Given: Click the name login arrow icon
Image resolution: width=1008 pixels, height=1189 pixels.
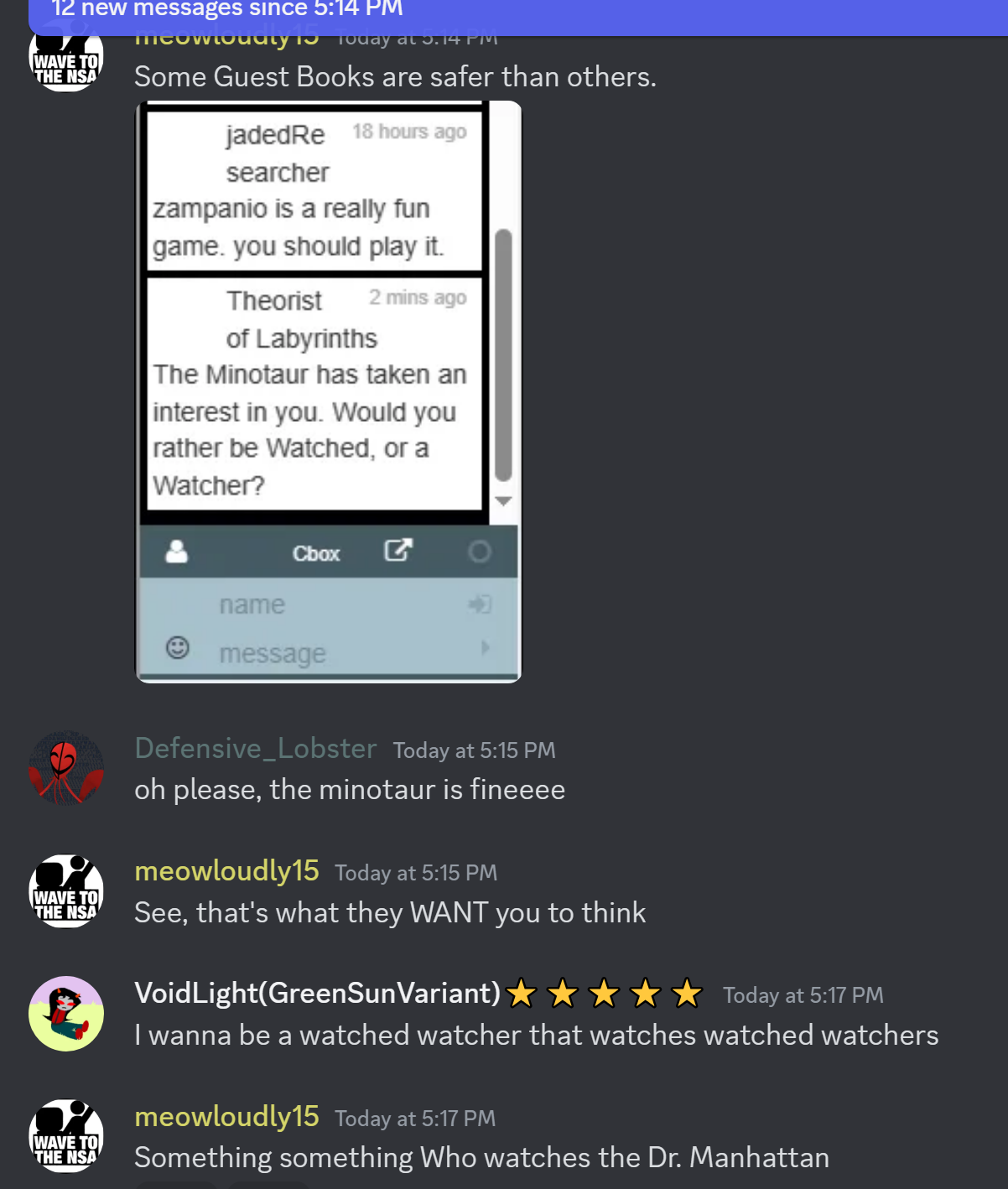Looking at the screenshot, I should pos(480,604).
